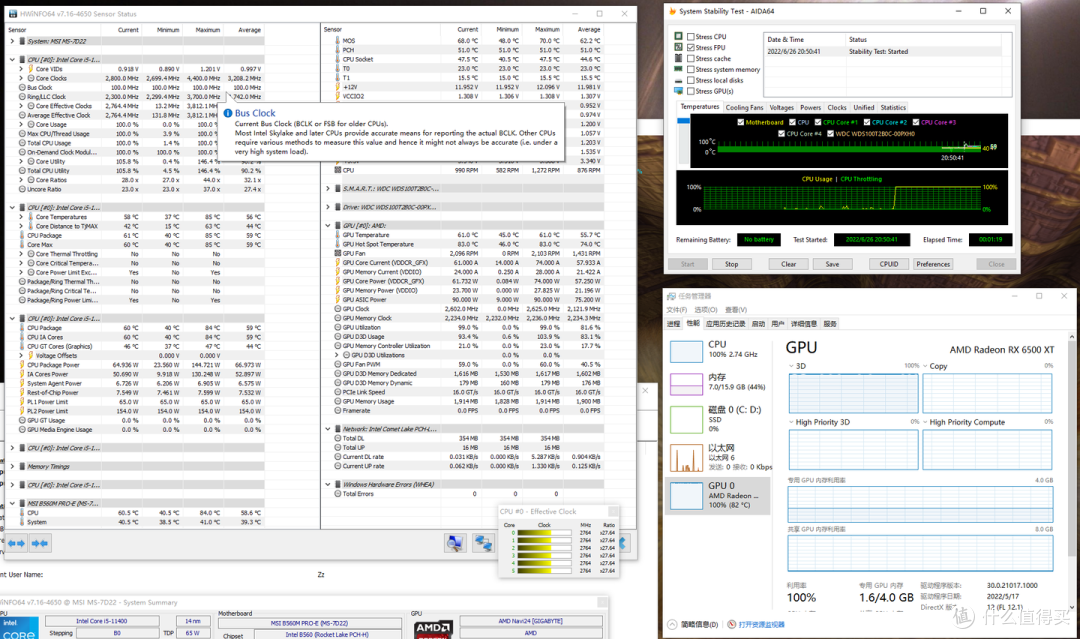1080x639 pixels.
Task: Collapse the GPU [#0]: AMD section
Action: tap(328, 225)
